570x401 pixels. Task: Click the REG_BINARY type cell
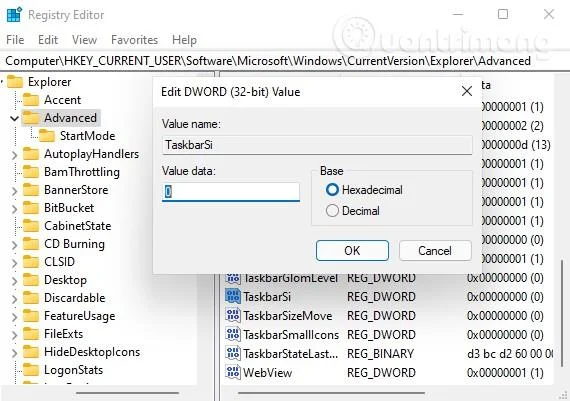381,353
